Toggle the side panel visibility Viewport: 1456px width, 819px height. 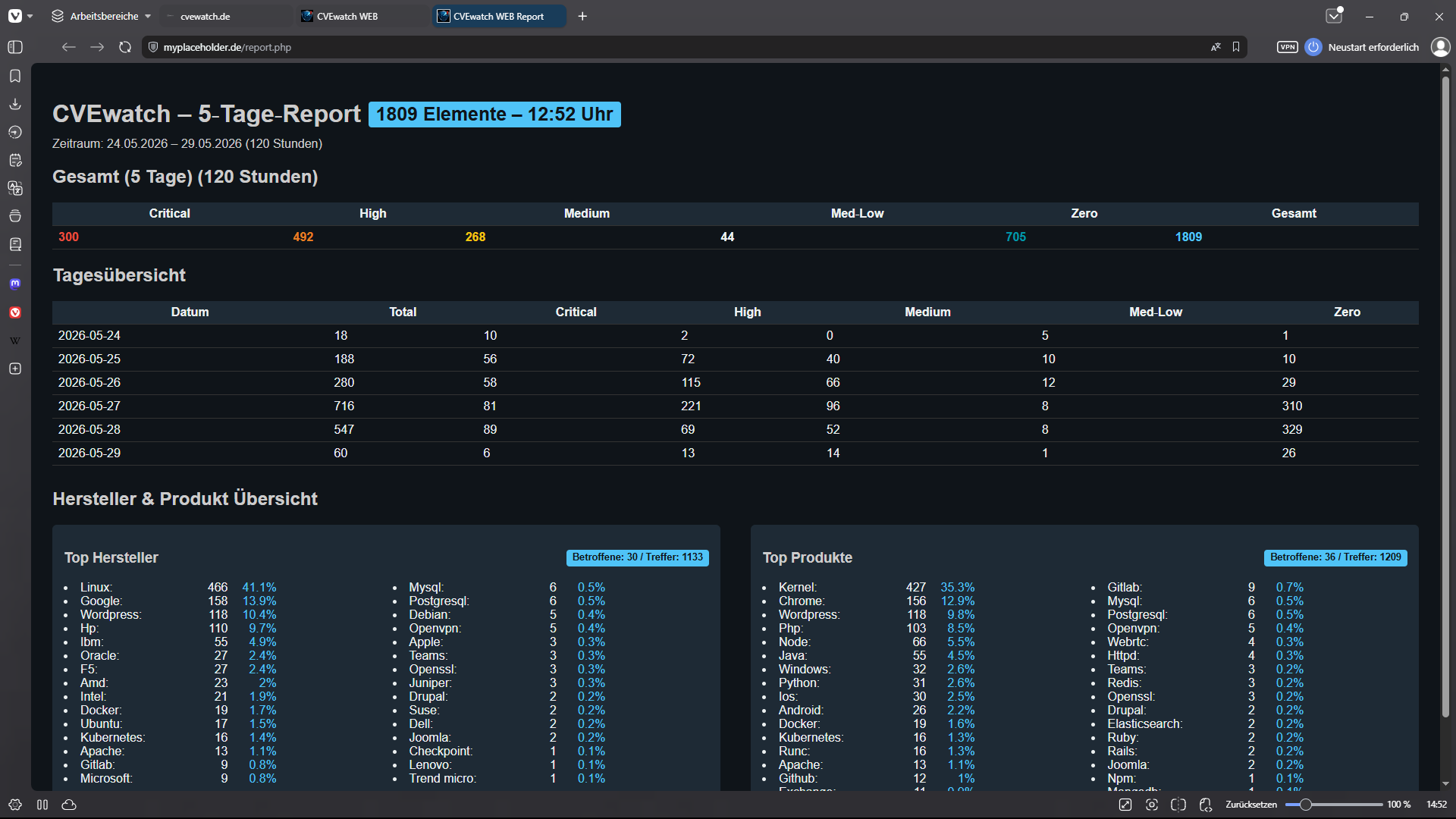(x=15, y=47)
